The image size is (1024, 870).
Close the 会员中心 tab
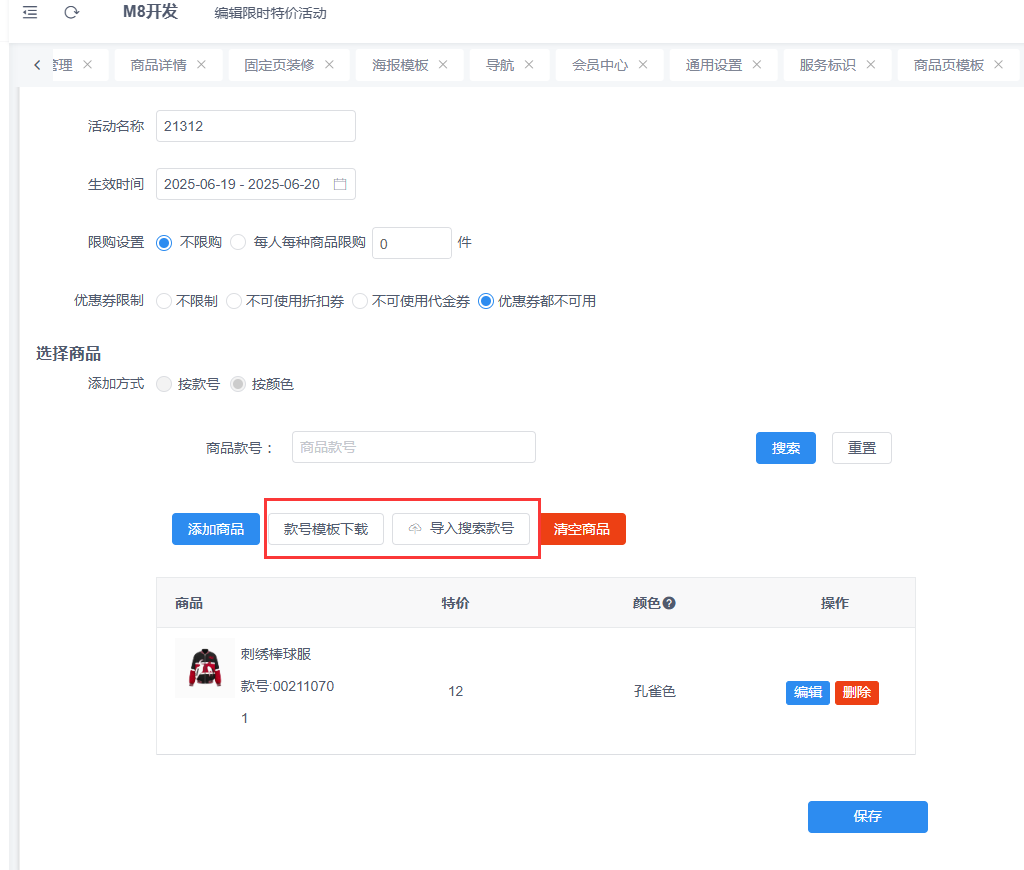point(643,65)
